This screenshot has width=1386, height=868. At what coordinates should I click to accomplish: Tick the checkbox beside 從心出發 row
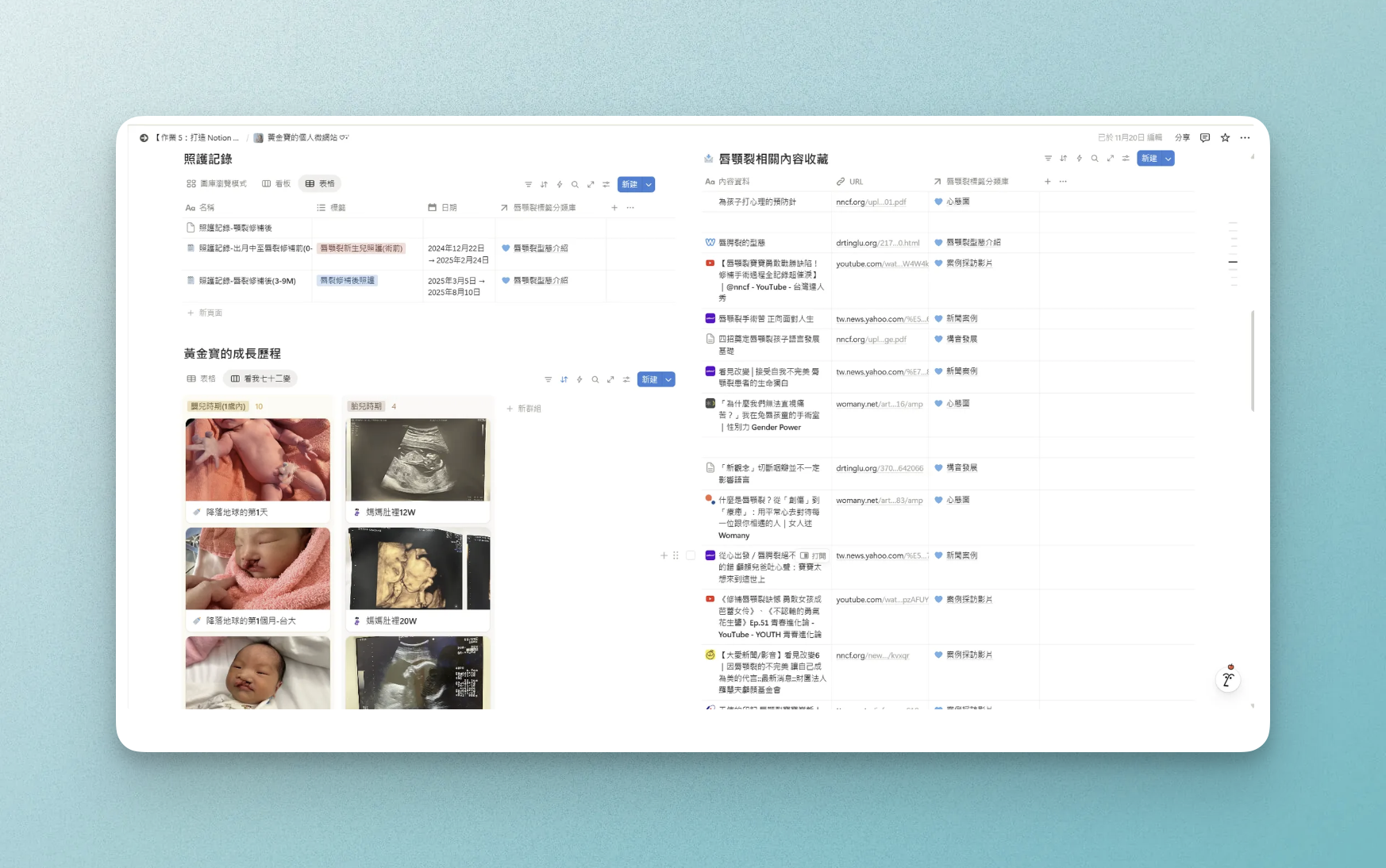click(691, 555)
